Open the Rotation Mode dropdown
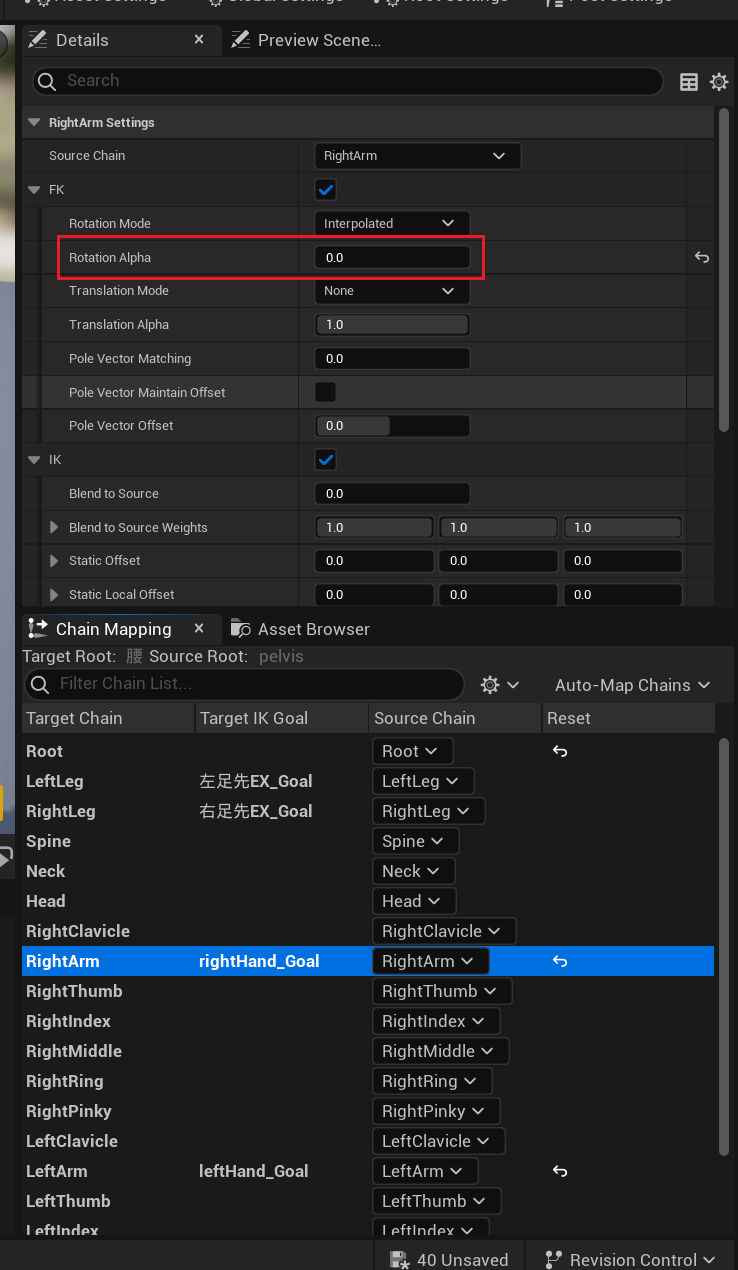 click(x=391, y=223)
